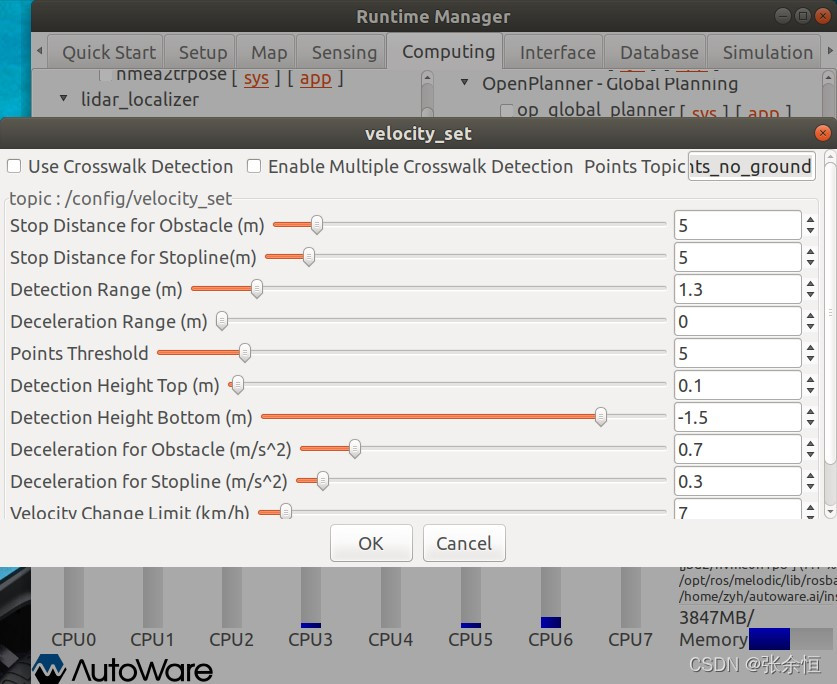Screen dimensions: 837x684
Task: Click the OK button
Action: pos(371,543)
